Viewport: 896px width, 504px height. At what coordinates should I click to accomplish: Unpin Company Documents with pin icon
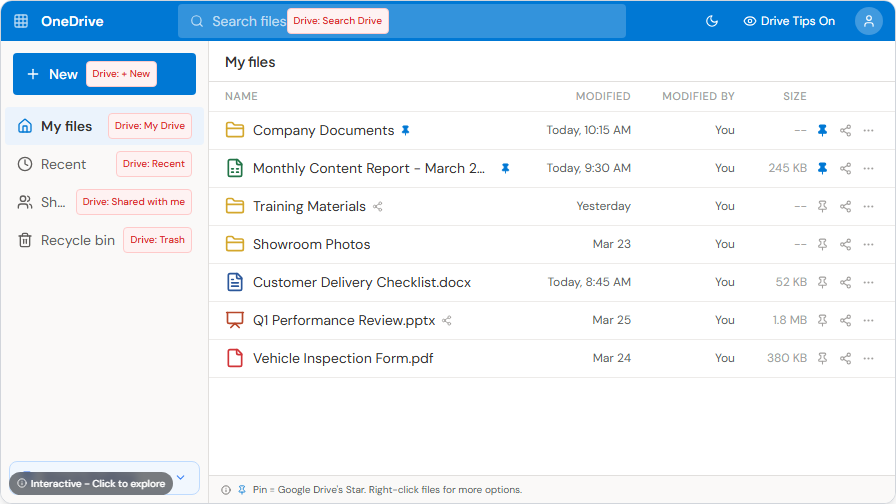(822, 130)
